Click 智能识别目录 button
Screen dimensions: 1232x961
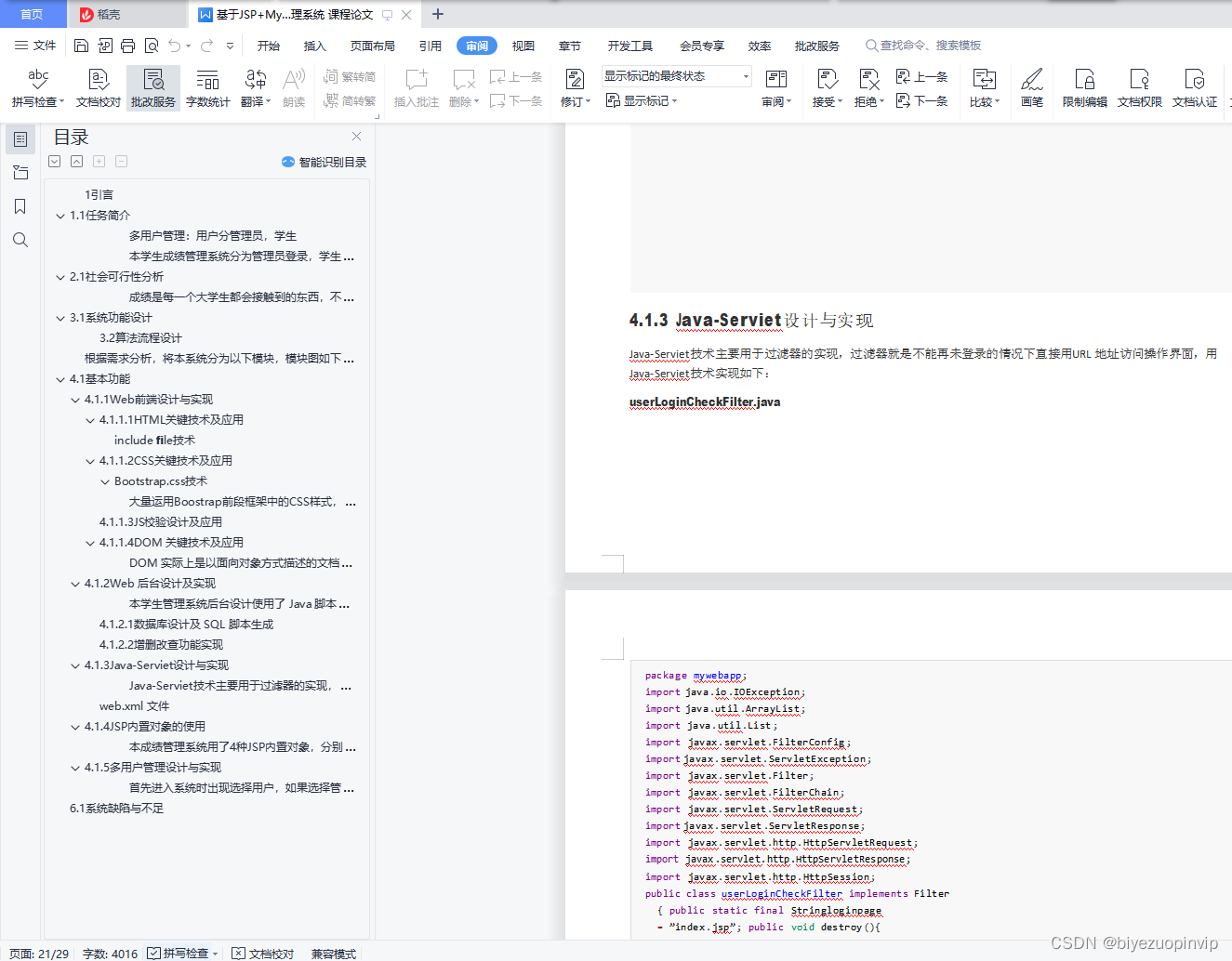tap(324, 162)
